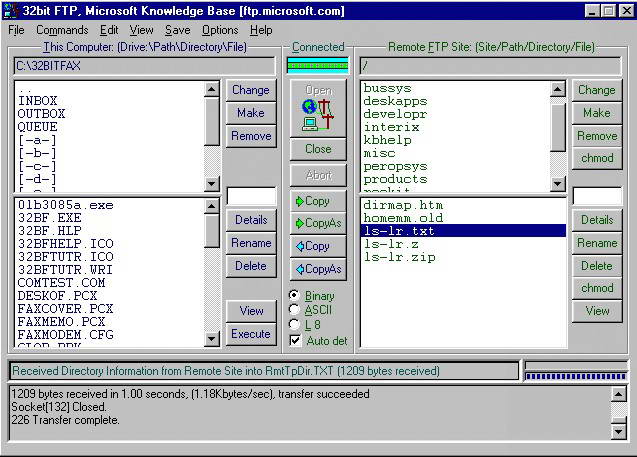Screen dimensions: 637x457
Task: Open the Options menu
Action: point(220,30)
